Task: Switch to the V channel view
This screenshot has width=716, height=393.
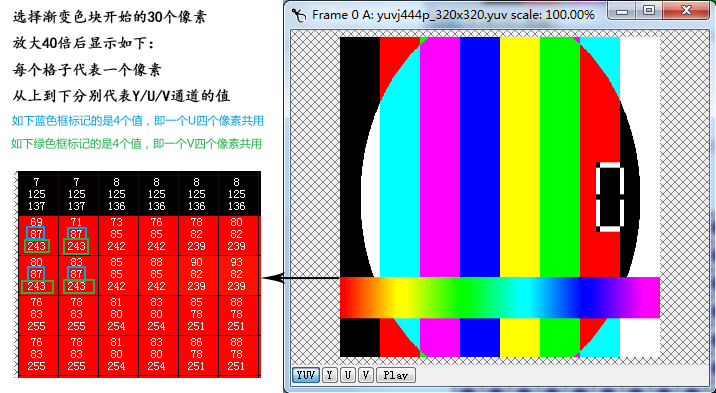Action: [x=365, y=375]
